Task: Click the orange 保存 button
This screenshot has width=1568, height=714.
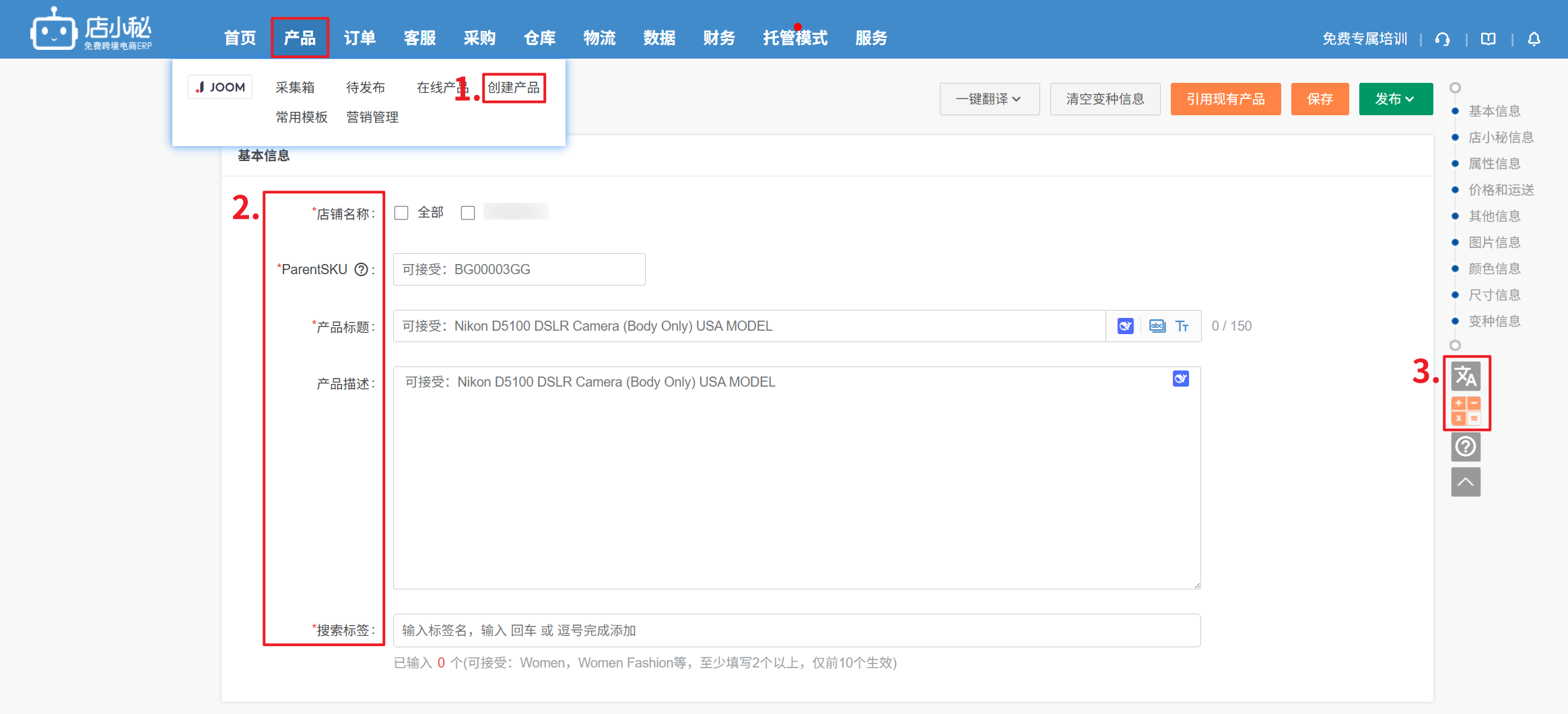Action: [1320, 99]
